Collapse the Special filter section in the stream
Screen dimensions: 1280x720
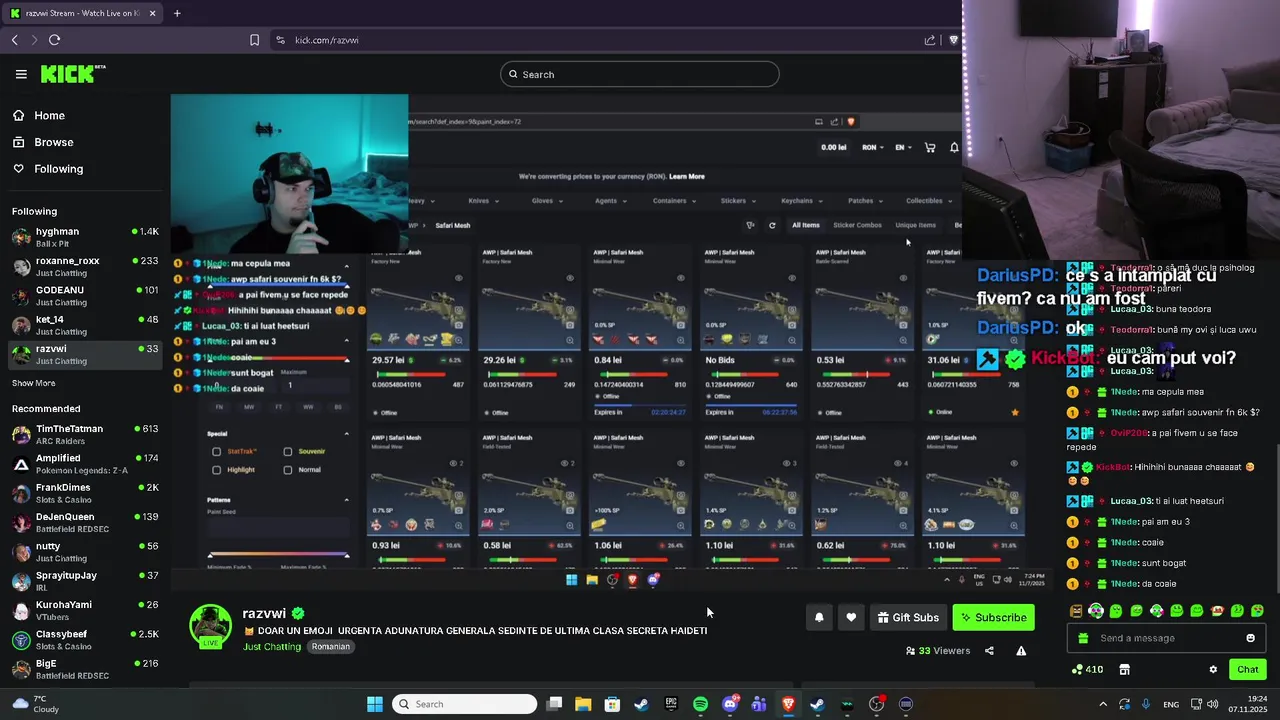pos(347,434)
